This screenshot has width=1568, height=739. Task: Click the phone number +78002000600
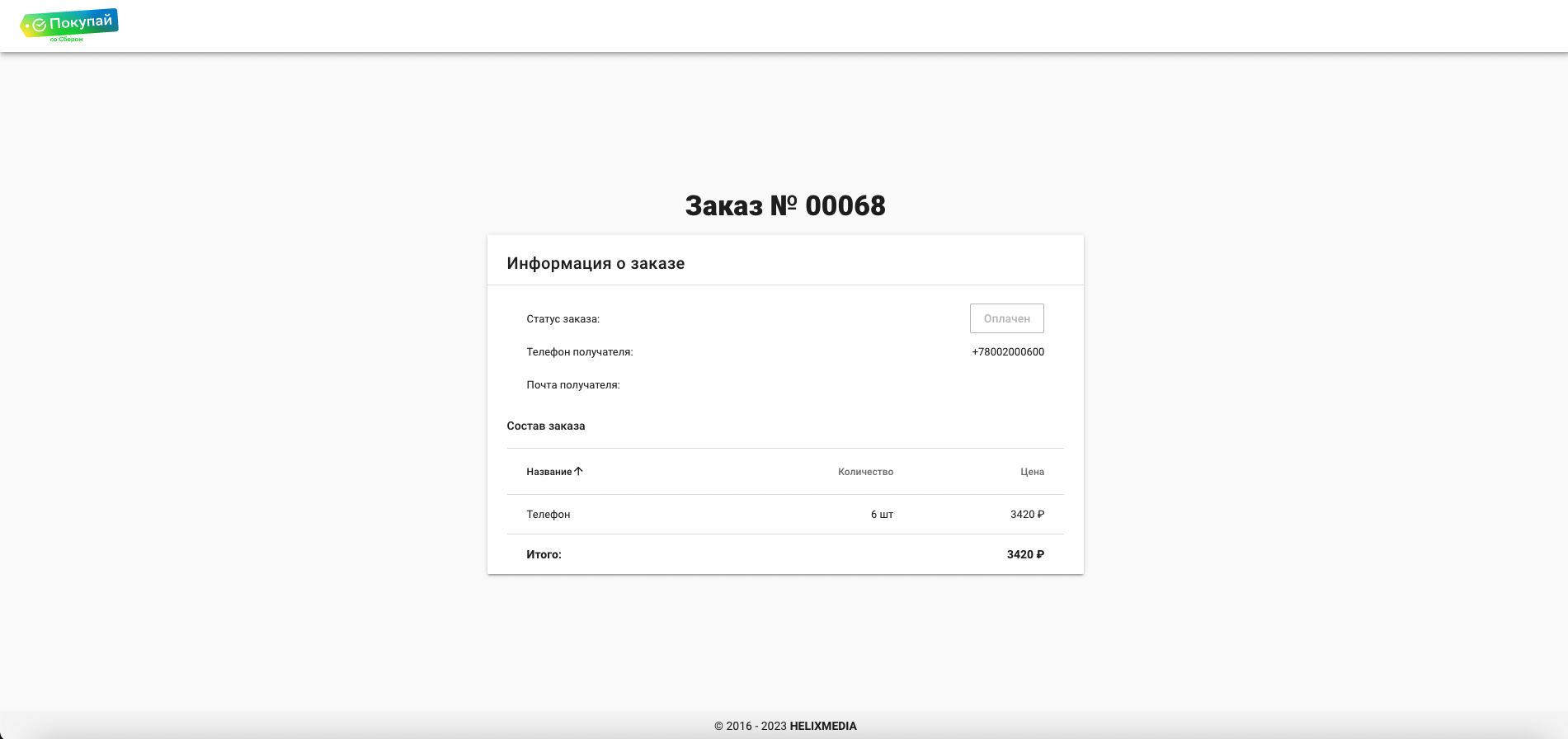coord(1008,351)
